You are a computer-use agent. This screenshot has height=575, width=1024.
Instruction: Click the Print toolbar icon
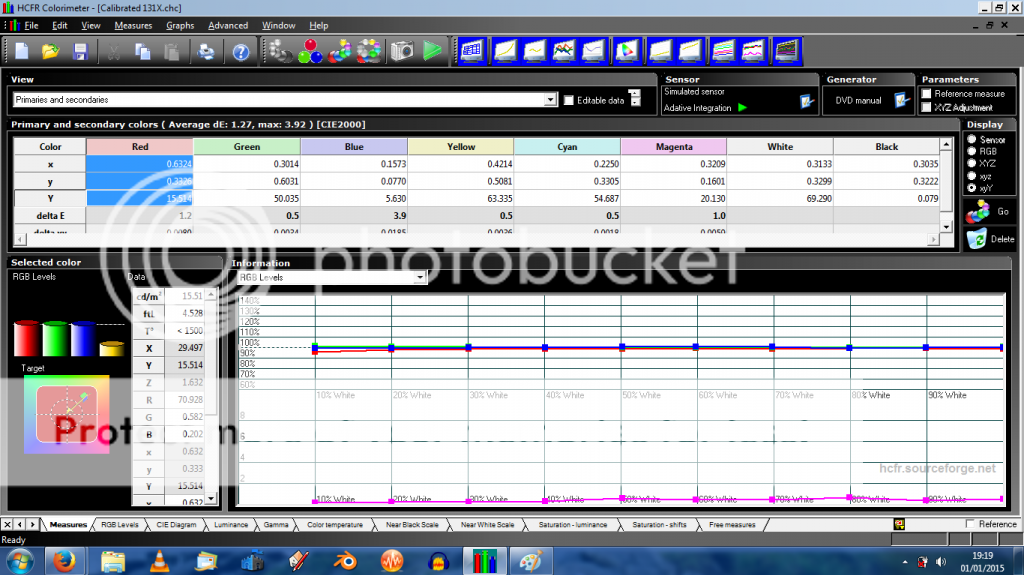pos(207,50)
